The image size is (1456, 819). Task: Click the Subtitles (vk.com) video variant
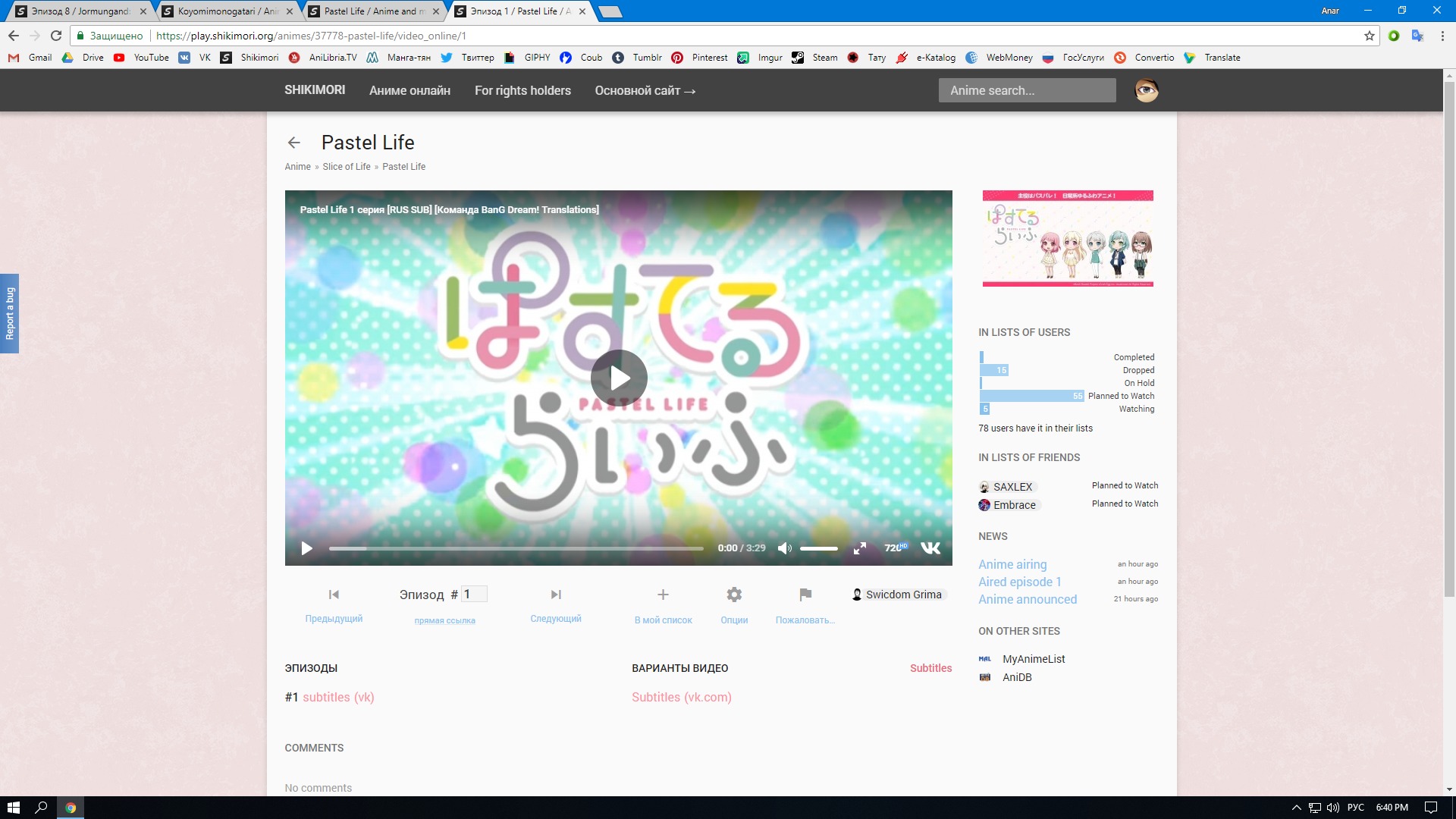(681, 697)
